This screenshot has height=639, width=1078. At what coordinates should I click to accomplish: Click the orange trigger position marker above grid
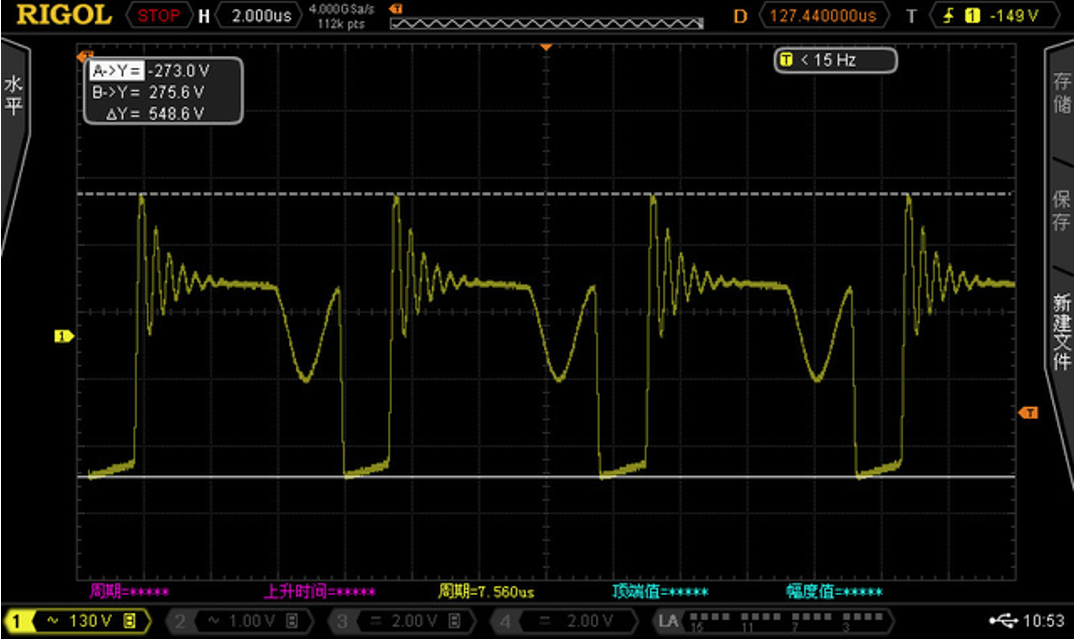tap(546, 47)
